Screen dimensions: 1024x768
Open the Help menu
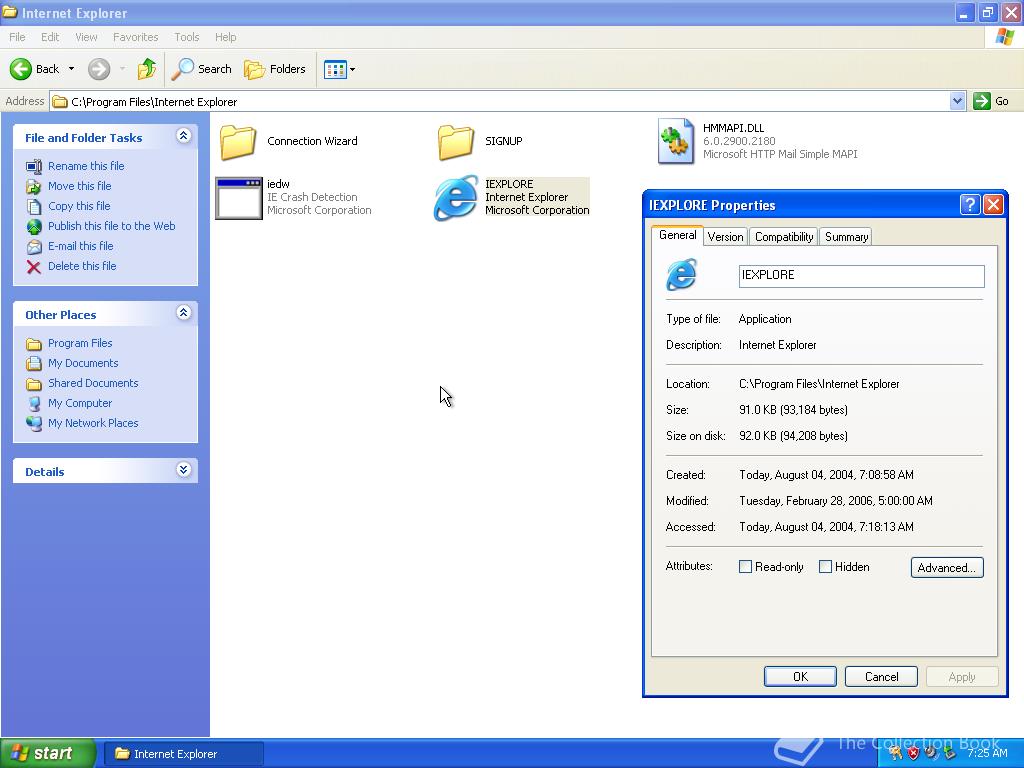click(x=225, y=37)
